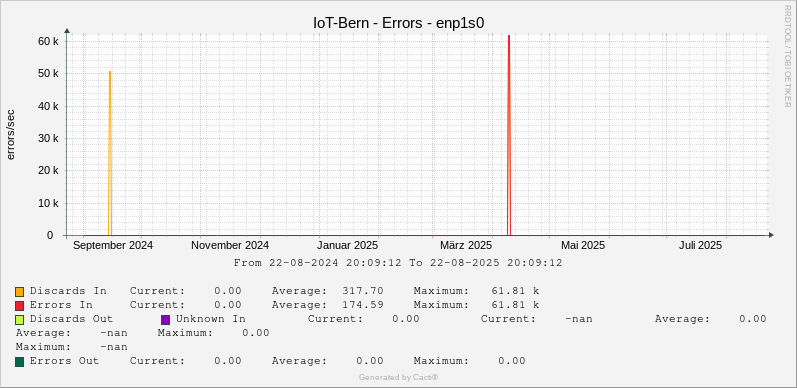Viewport: 797px width, 388px height.
Task: Click the From/To date range text
Action: click(x=398, y=263)
